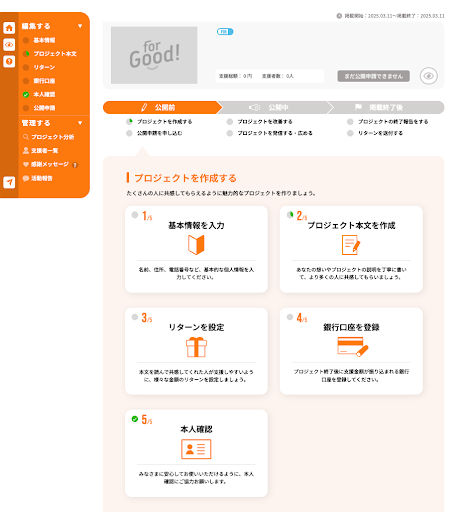This screenshot has height=512, width=463.
Task: Collapse the 管理する section arrow
Action: pos(80,123)
